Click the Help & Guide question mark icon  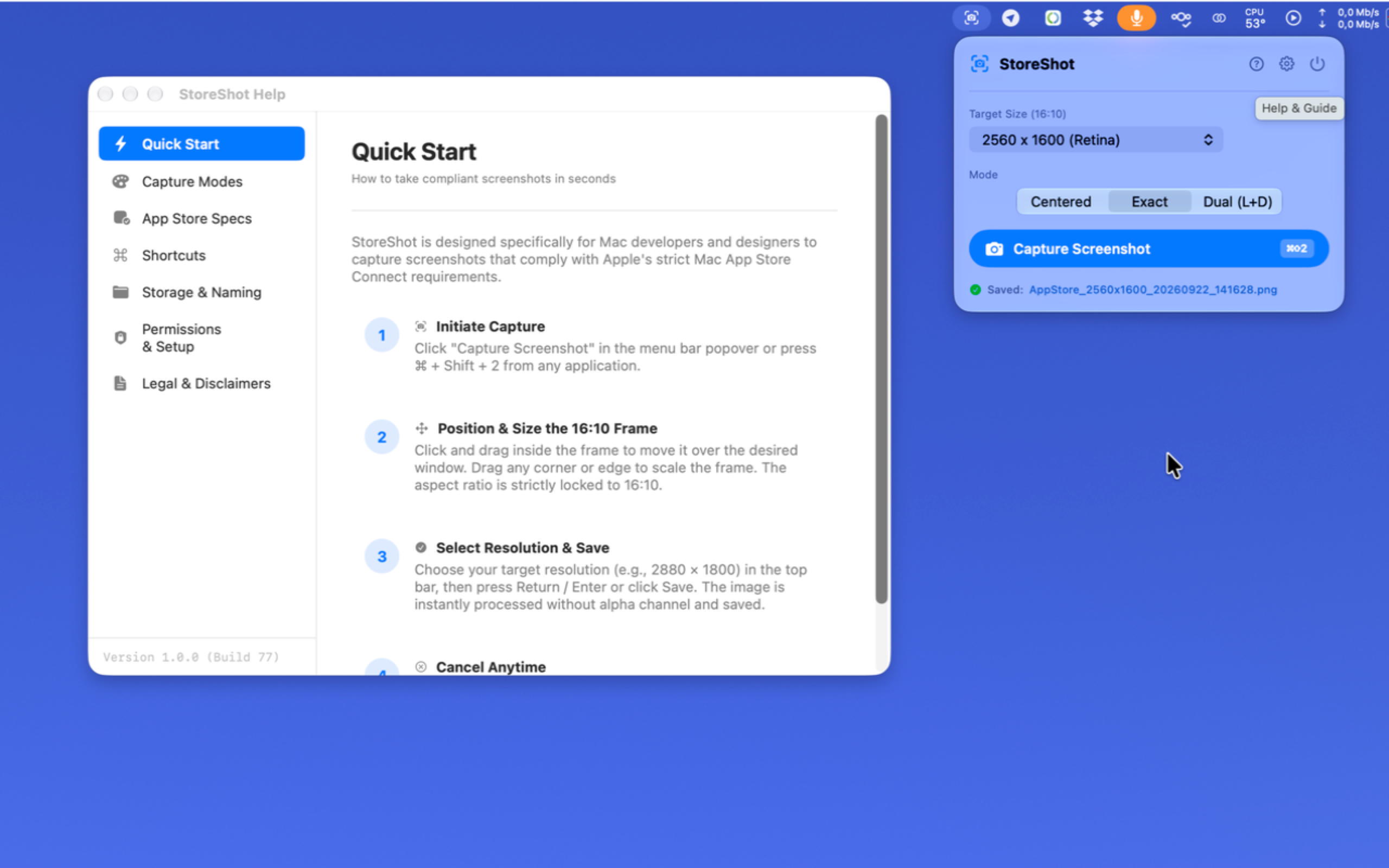tap(1256, 63)
